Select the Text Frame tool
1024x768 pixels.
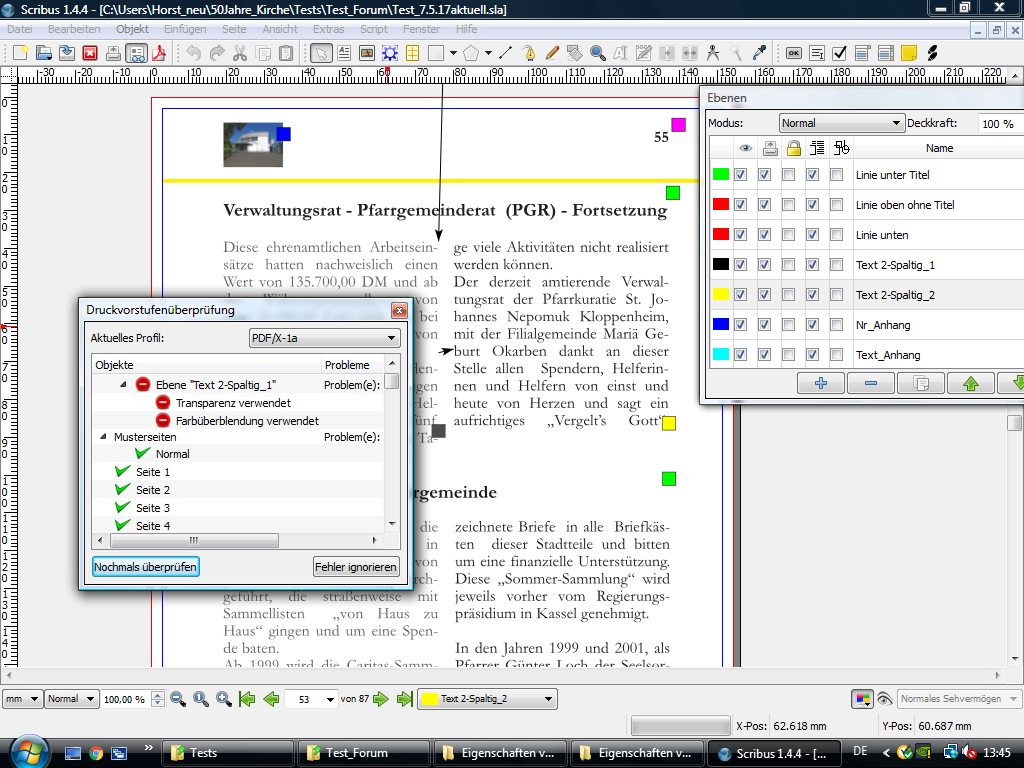(x=344, y=53)
